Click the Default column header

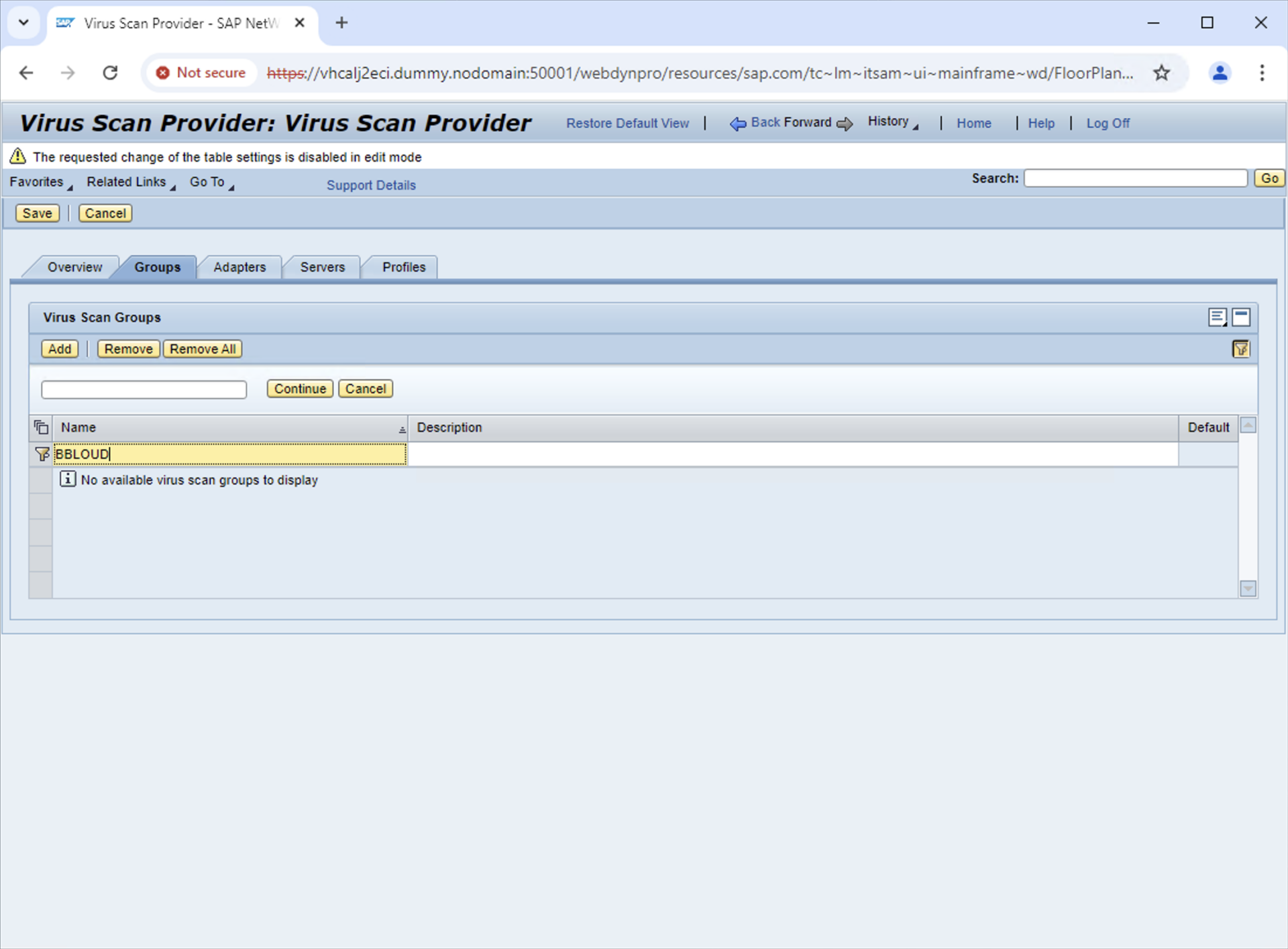coord(1208,428)
